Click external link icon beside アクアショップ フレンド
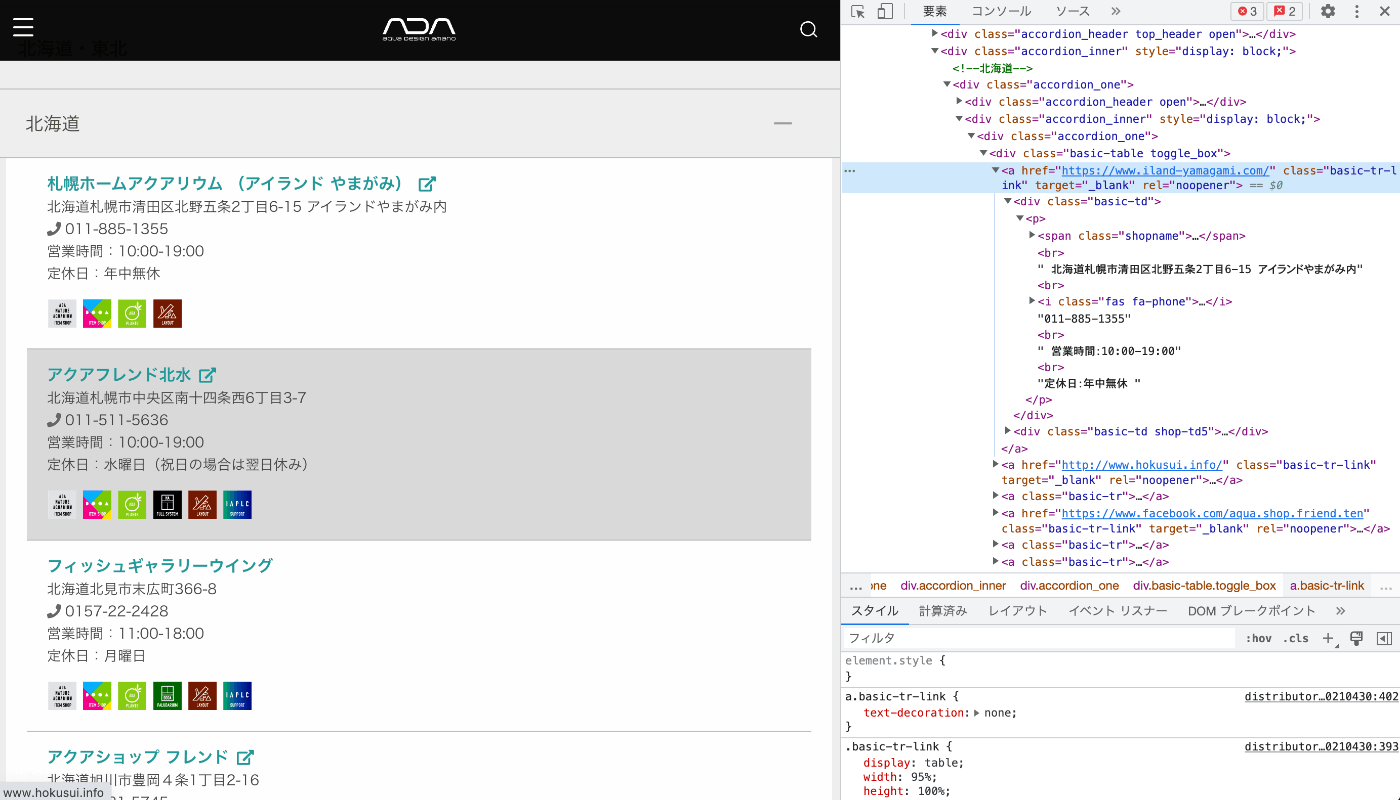The image size is (1400, 800). [x=245, y=757]
